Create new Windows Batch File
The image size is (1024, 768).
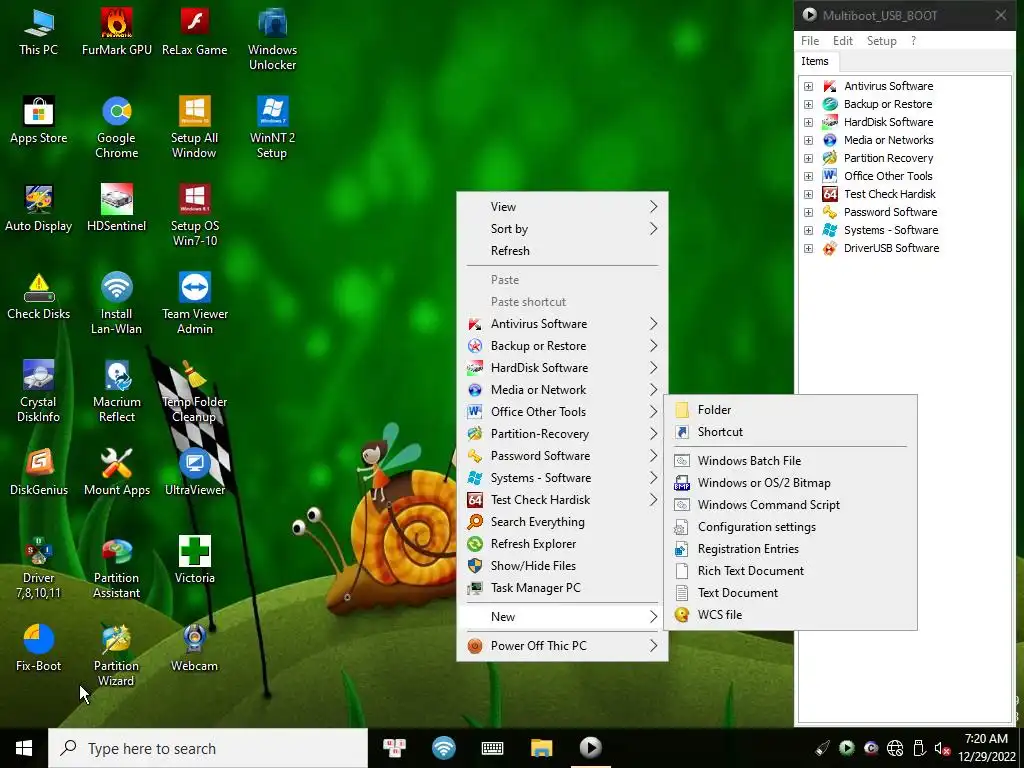pyautogui.click(x=790, y=461)
